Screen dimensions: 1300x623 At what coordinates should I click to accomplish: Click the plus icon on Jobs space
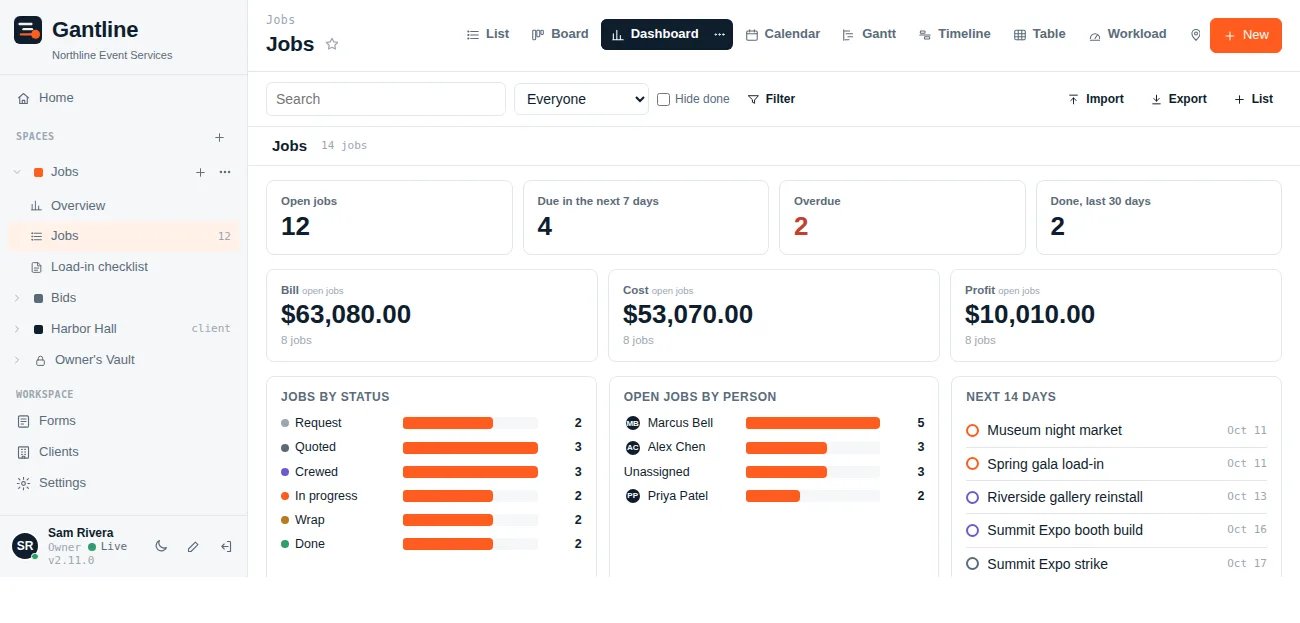point(200,172)
